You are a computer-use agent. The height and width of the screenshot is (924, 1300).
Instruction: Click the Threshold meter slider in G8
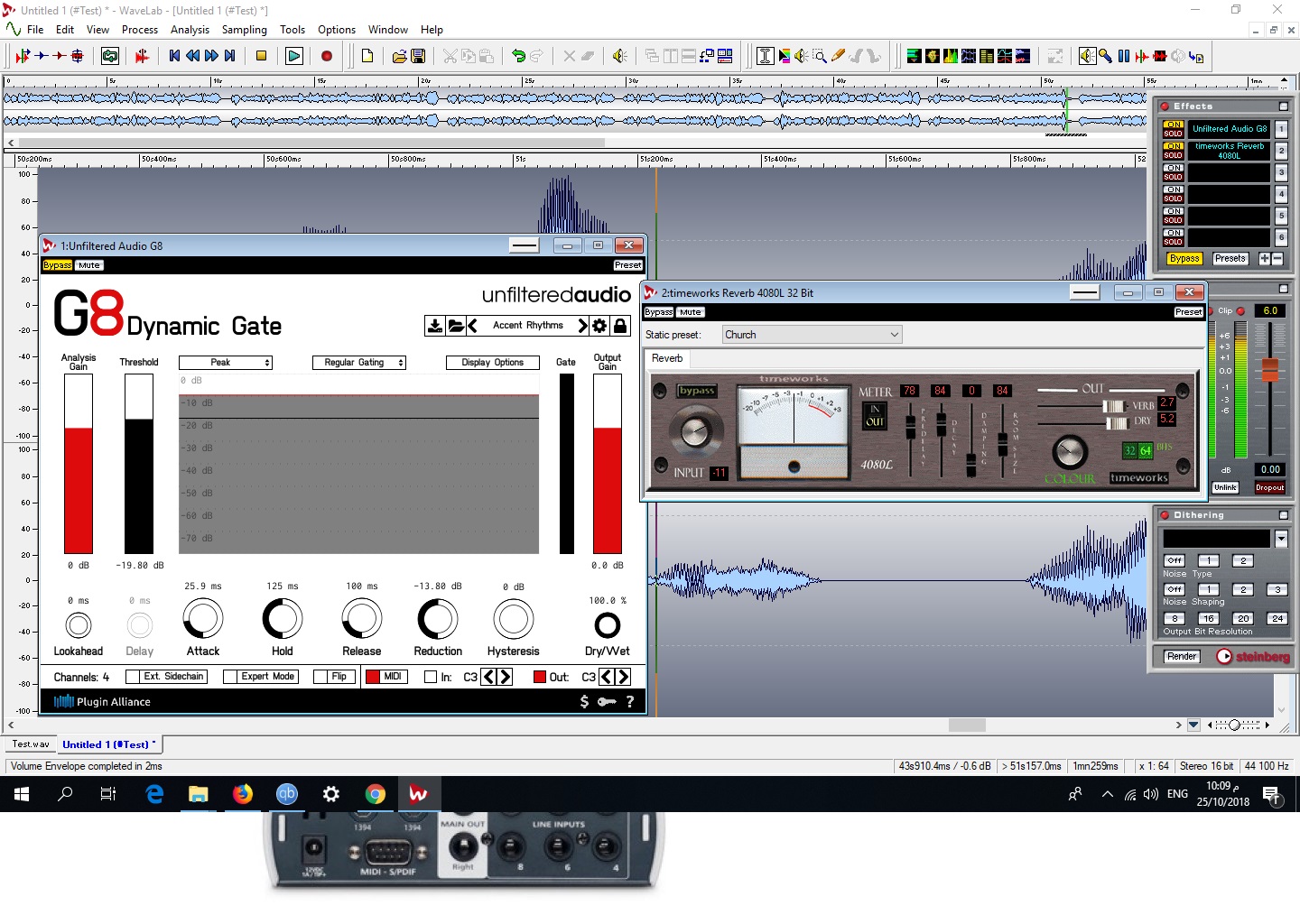click(x=139, y=464)
